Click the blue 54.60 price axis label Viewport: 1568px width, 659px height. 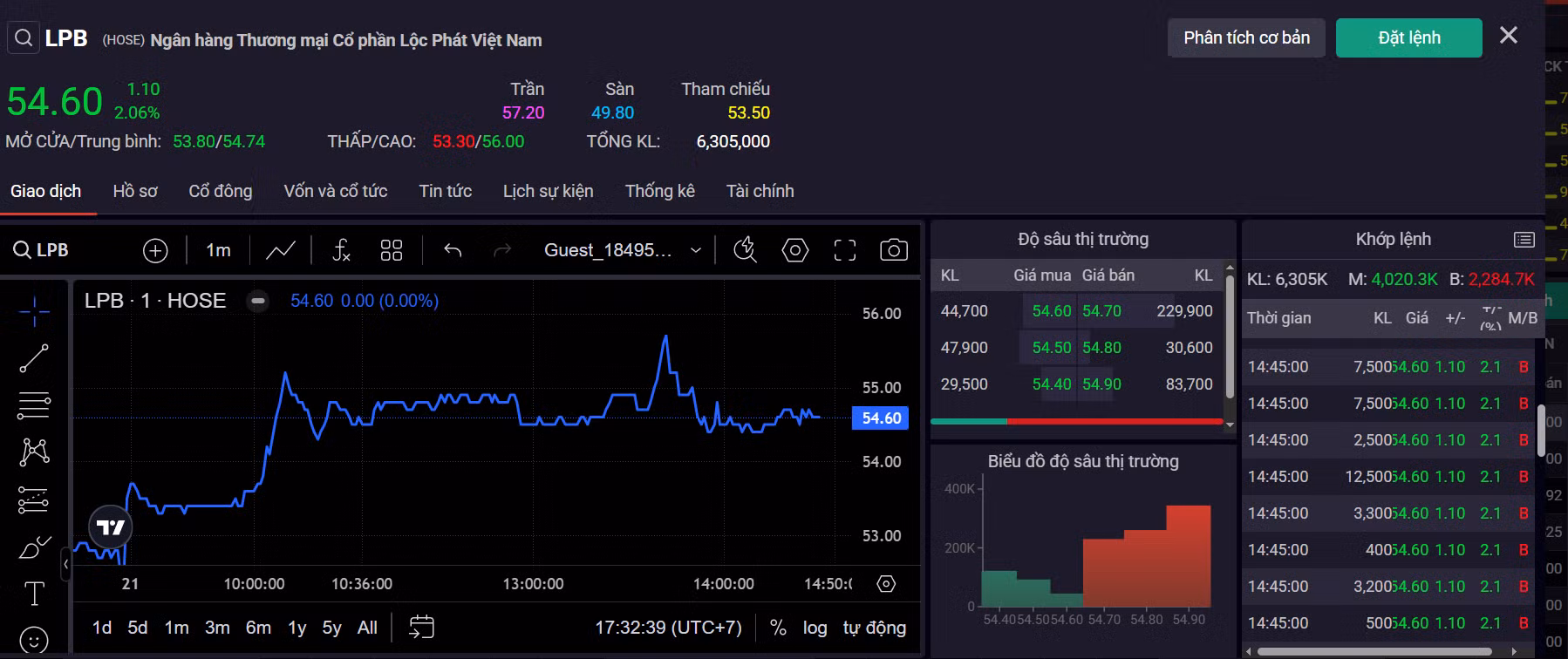881,418
